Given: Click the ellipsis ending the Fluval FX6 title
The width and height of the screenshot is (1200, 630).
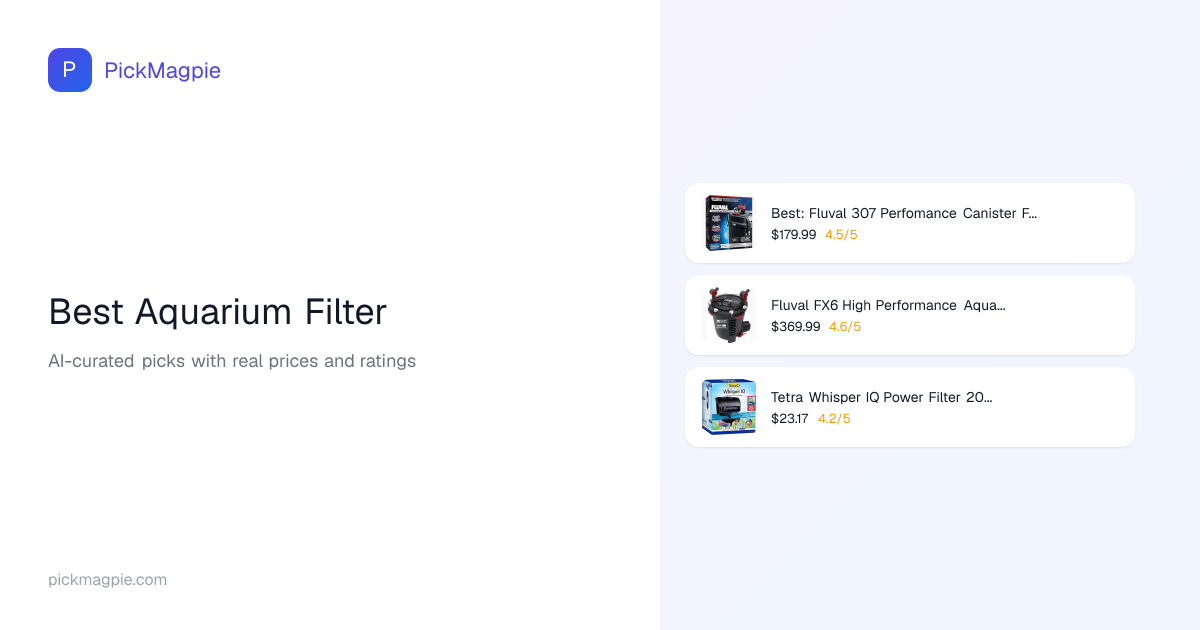Looking at the screenshot, I should click(1001, 306).
